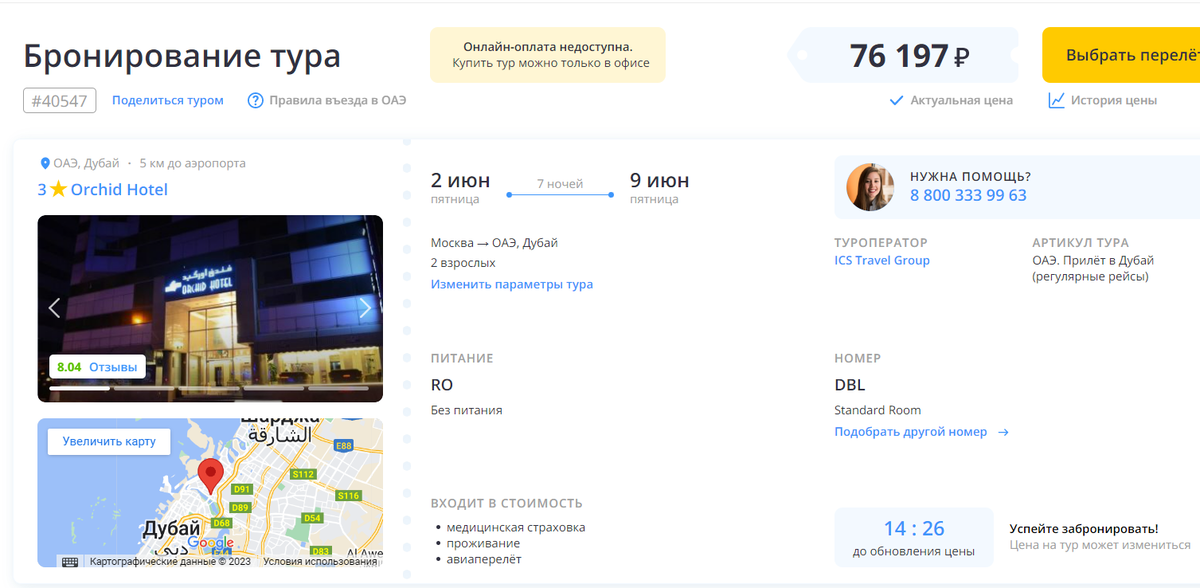Click "Изменить параметры тура" link
Viewport: 1200px width, 588px height.
pos(512,284)
